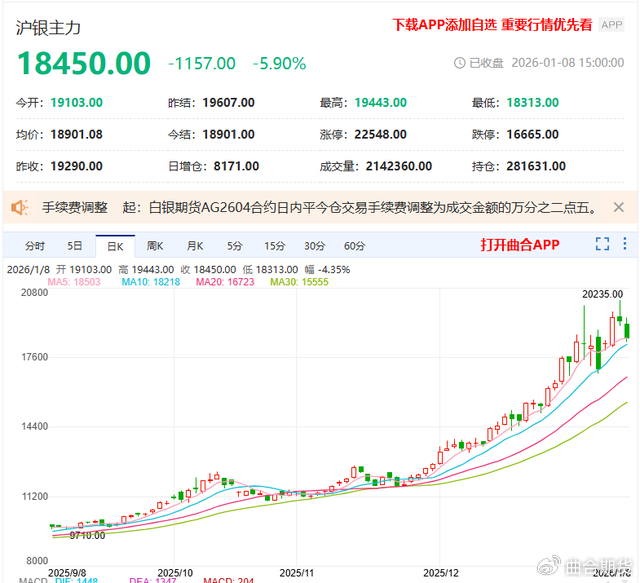Switch to the 30分 interval tab
Screen dimensions: 640x583
pyautogui.click(x=314, y=246)
